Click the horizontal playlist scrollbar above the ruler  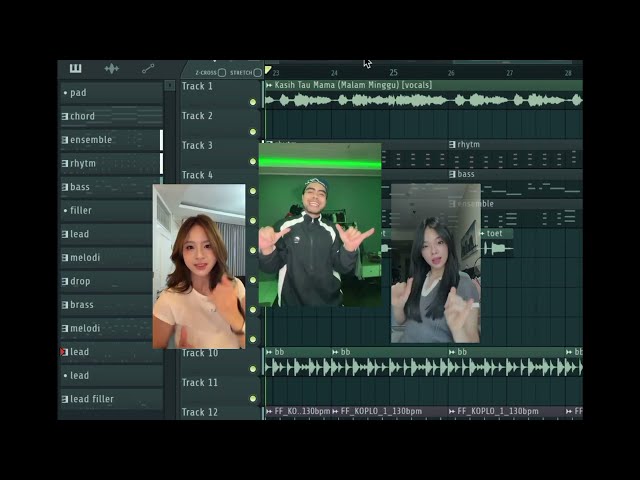pyautogui.click(x=512, y=62)
